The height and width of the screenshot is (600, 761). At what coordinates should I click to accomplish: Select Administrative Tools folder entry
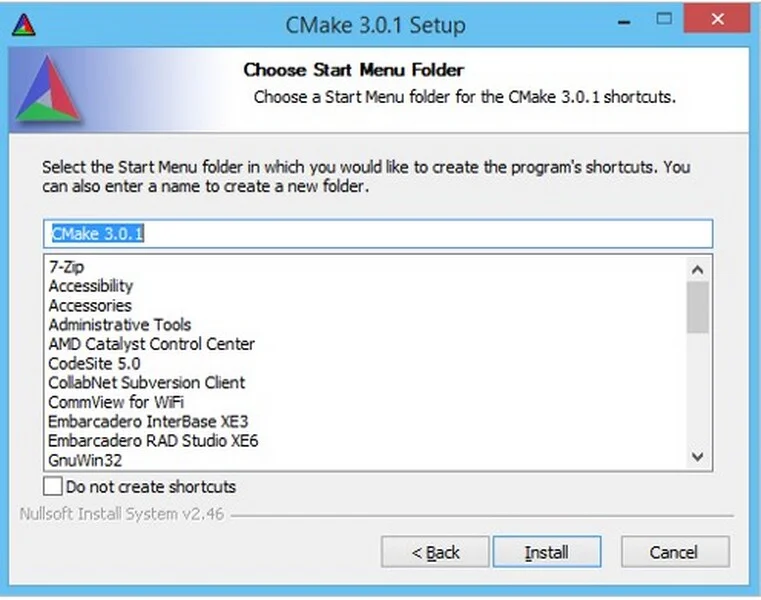coord(120,324)
